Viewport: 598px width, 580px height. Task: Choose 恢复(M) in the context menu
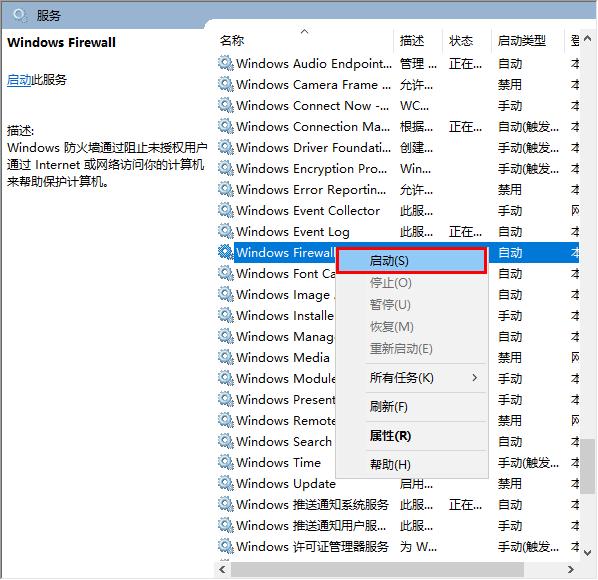tap(412, 327)
